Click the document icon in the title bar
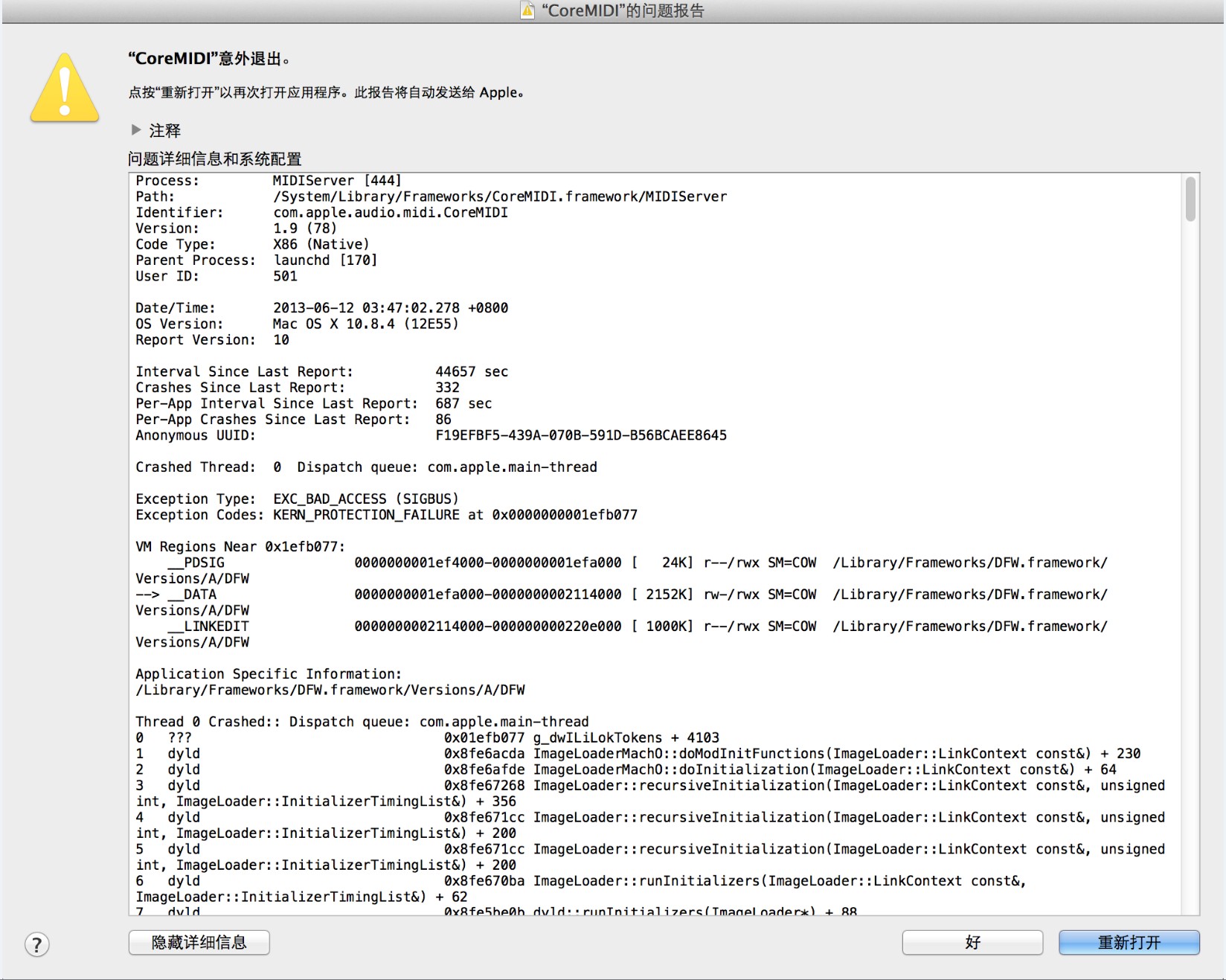The width and height of the screenshot is (1226, 980). [x=527, y=10]
